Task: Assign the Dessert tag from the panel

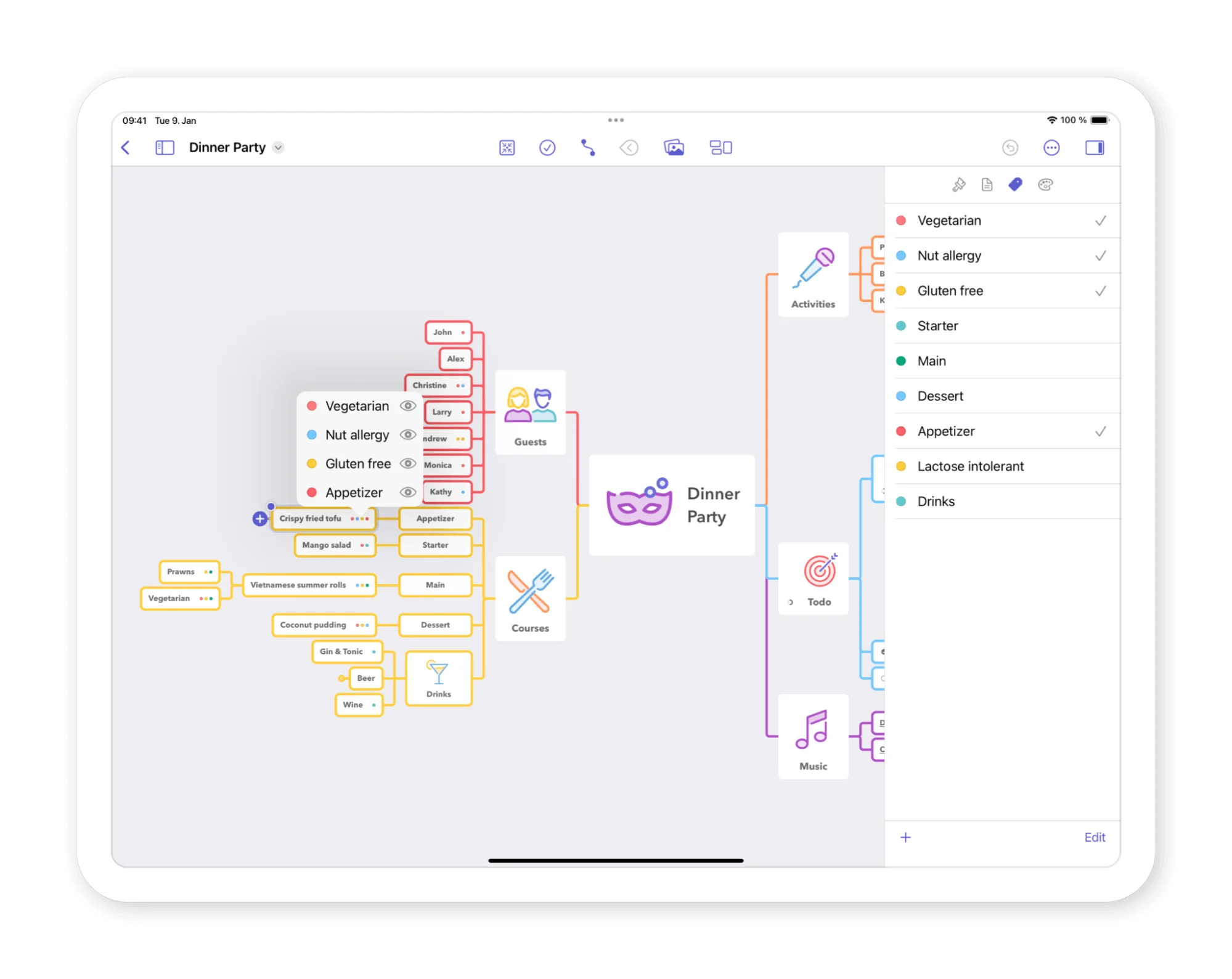Action: click(1002, 396)
